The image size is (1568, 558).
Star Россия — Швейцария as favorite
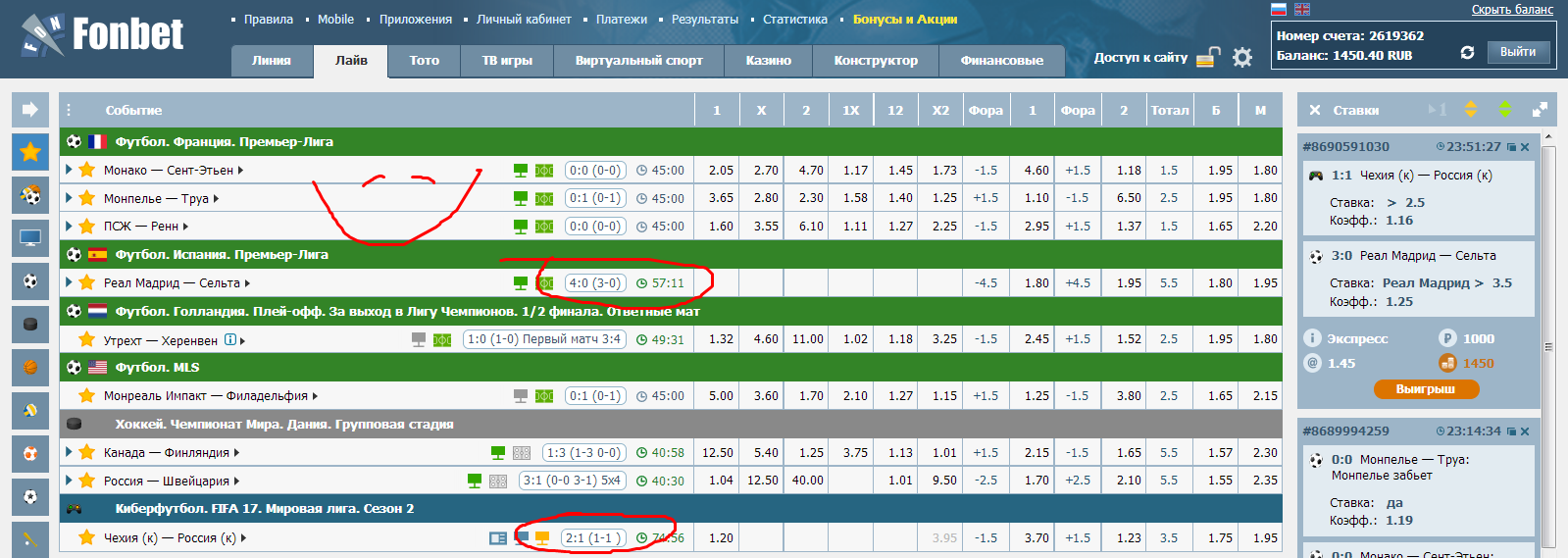pos(86,482)
